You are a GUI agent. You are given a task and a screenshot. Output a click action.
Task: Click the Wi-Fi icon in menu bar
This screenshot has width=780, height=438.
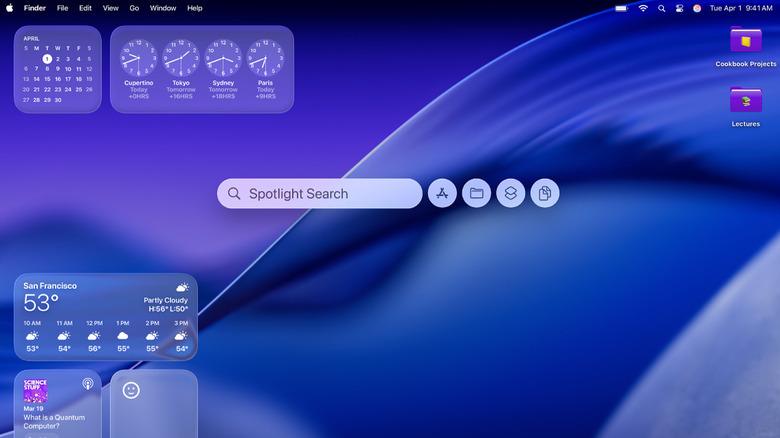643,8
